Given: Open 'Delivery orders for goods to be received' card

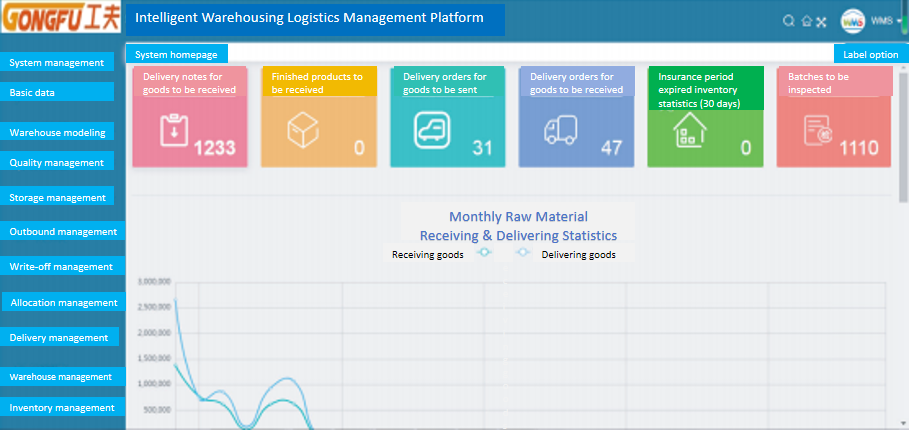Looking at the screenshot, I should tap(576, 117).
